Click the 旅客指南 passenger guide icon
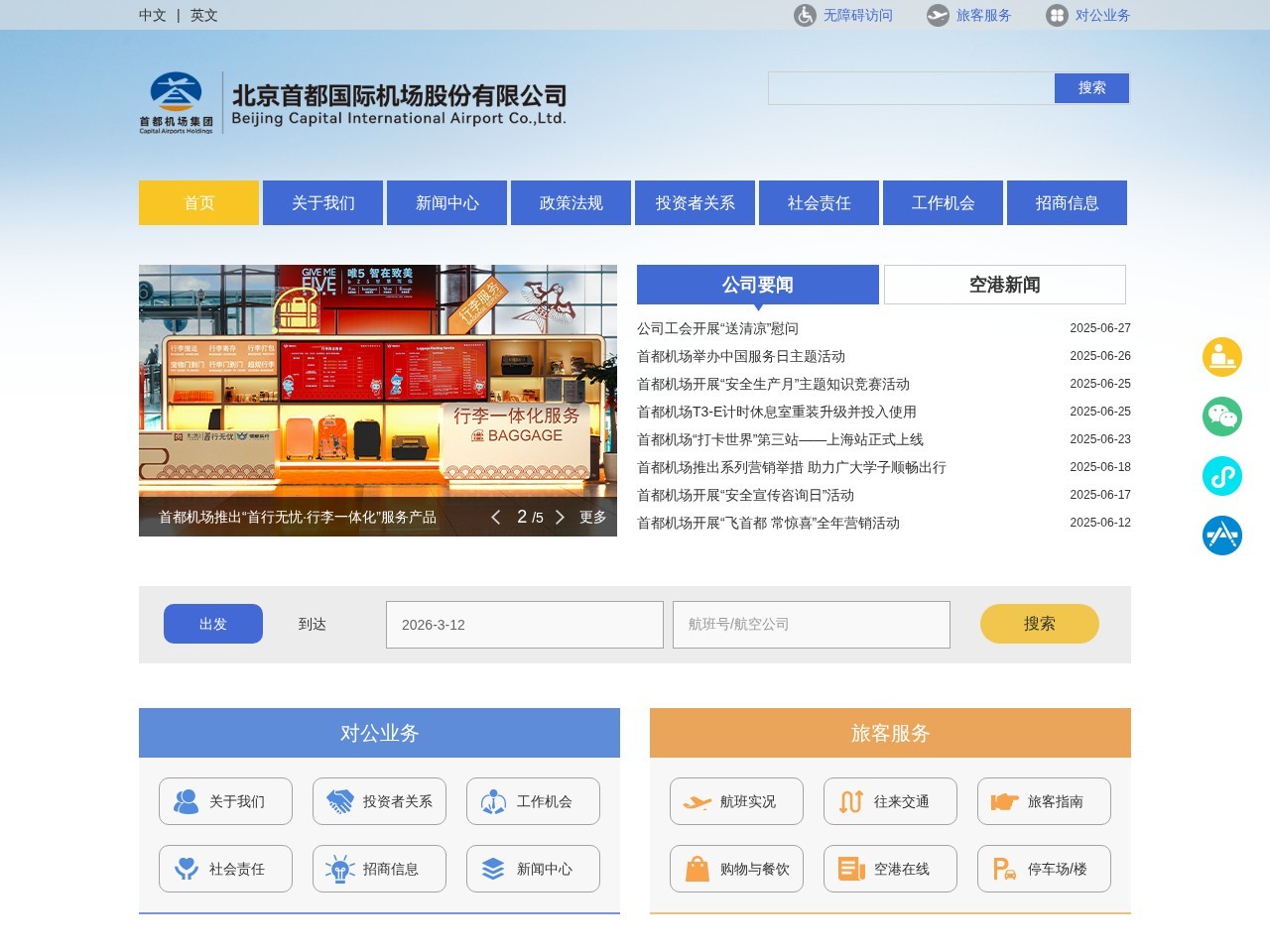The height and width of the screenshot is (952, 1270). click(1043, 801)
